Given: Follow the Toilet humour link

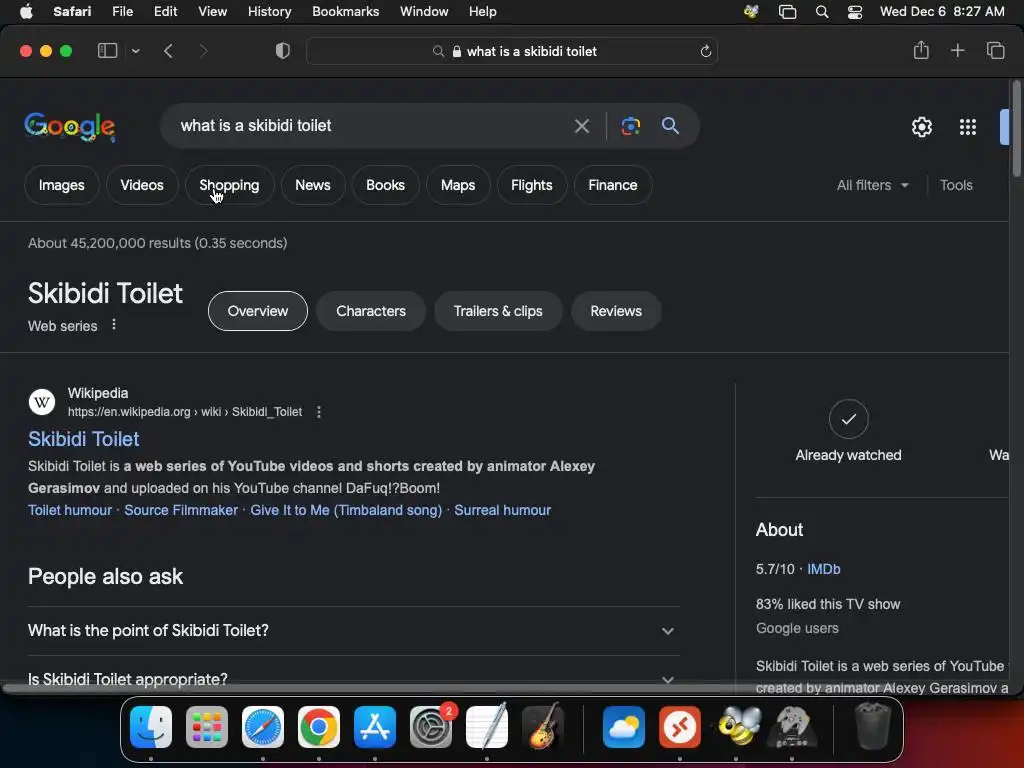Looking at the screenshot, I should [70, 510].
